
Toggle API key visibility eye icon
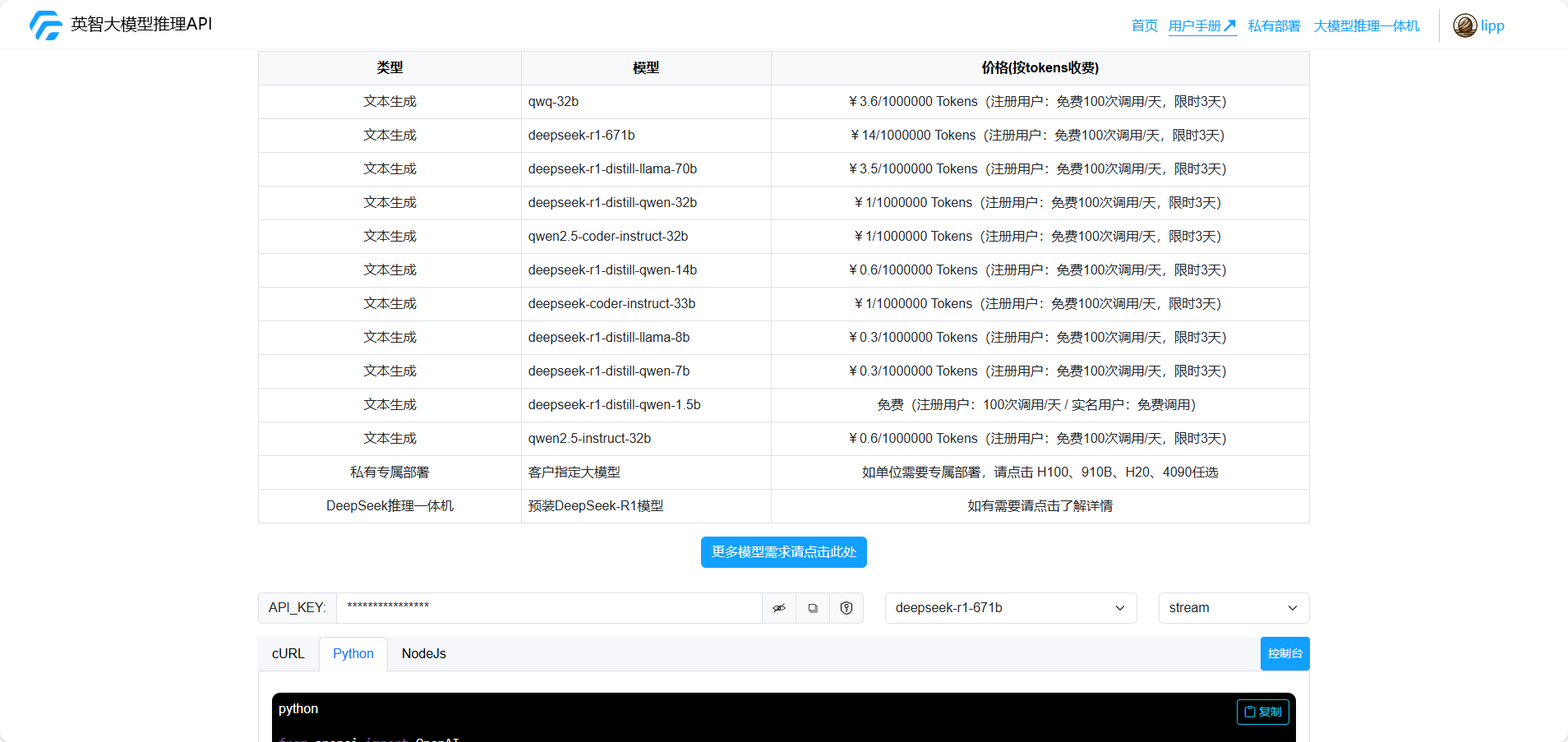(779, 608)
